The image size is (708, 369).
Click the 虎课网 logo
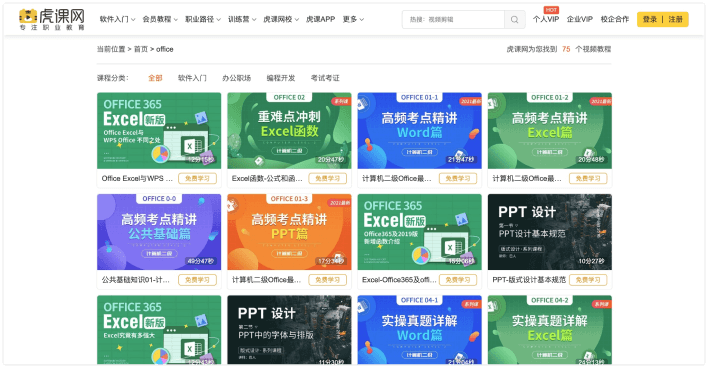coord(51,19)
